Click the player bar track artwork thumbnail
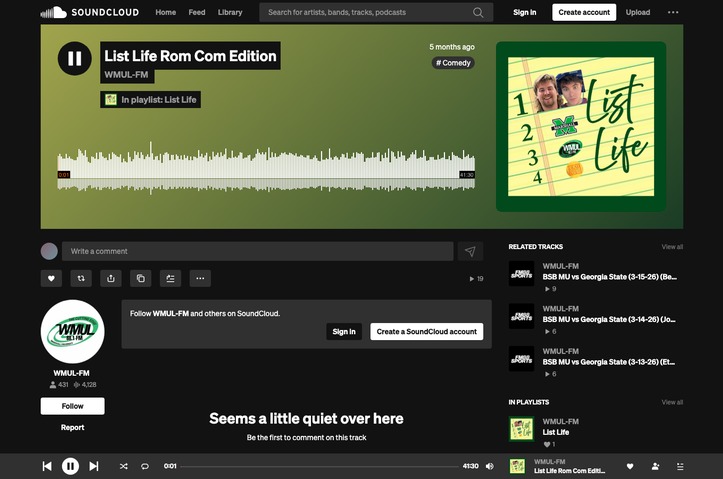 (x=517, y=466)
